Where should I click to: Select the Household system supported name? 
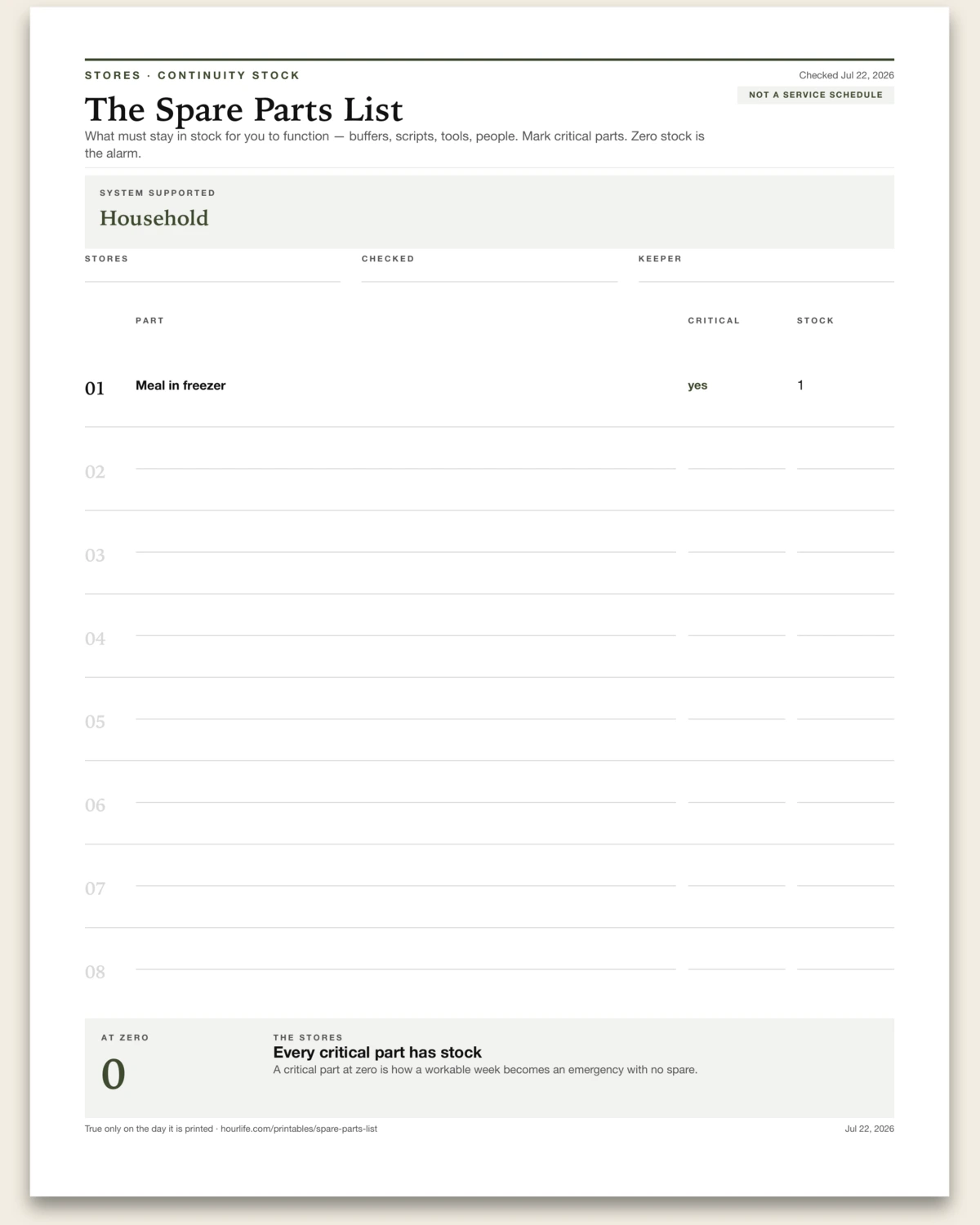[x=154, y=218]
